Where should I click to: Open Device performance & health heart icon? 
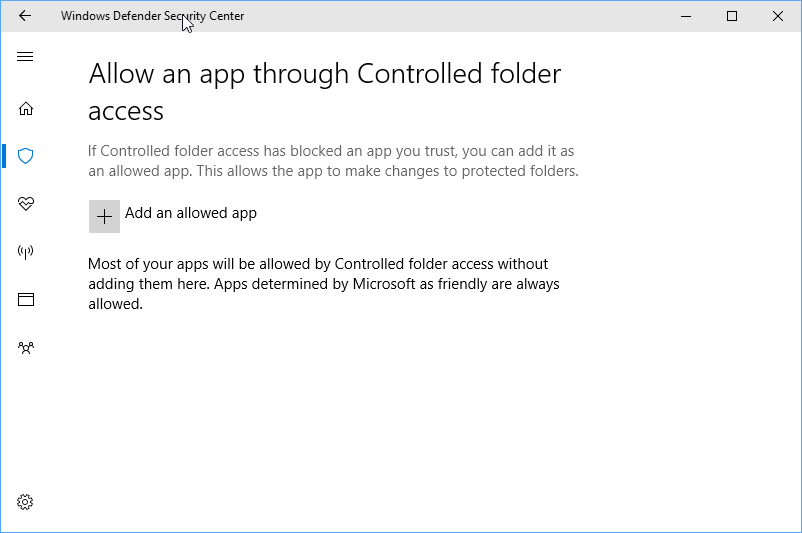click(26, 204)
